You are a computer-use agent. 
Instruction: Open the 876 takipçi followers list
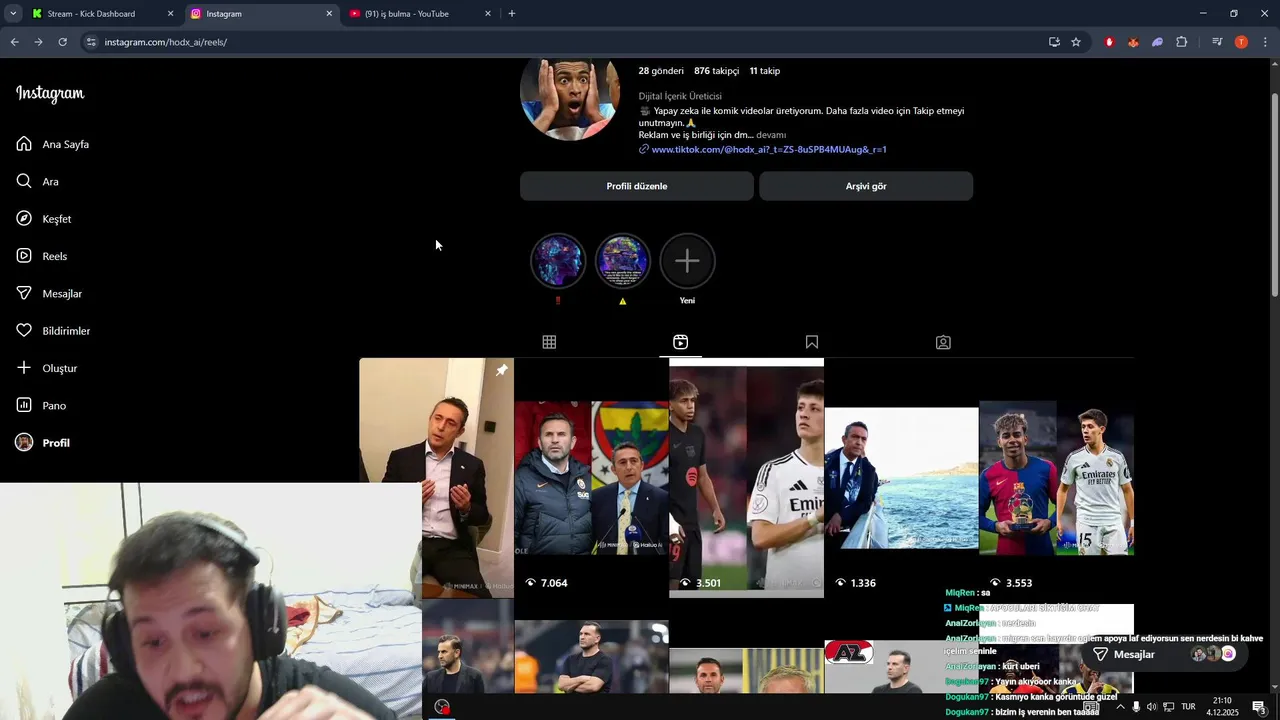pyautogui.click(x=716, y=71)
